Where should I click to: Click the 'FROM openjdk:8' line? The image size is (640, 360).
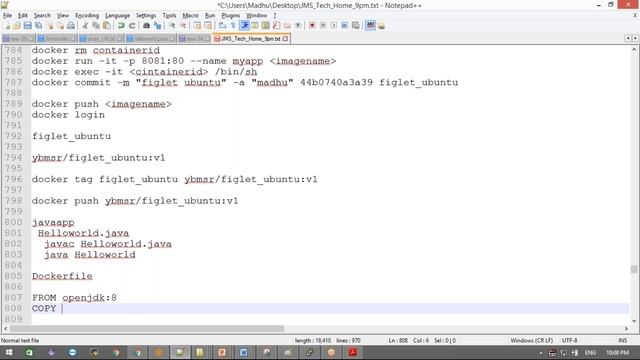74,298
